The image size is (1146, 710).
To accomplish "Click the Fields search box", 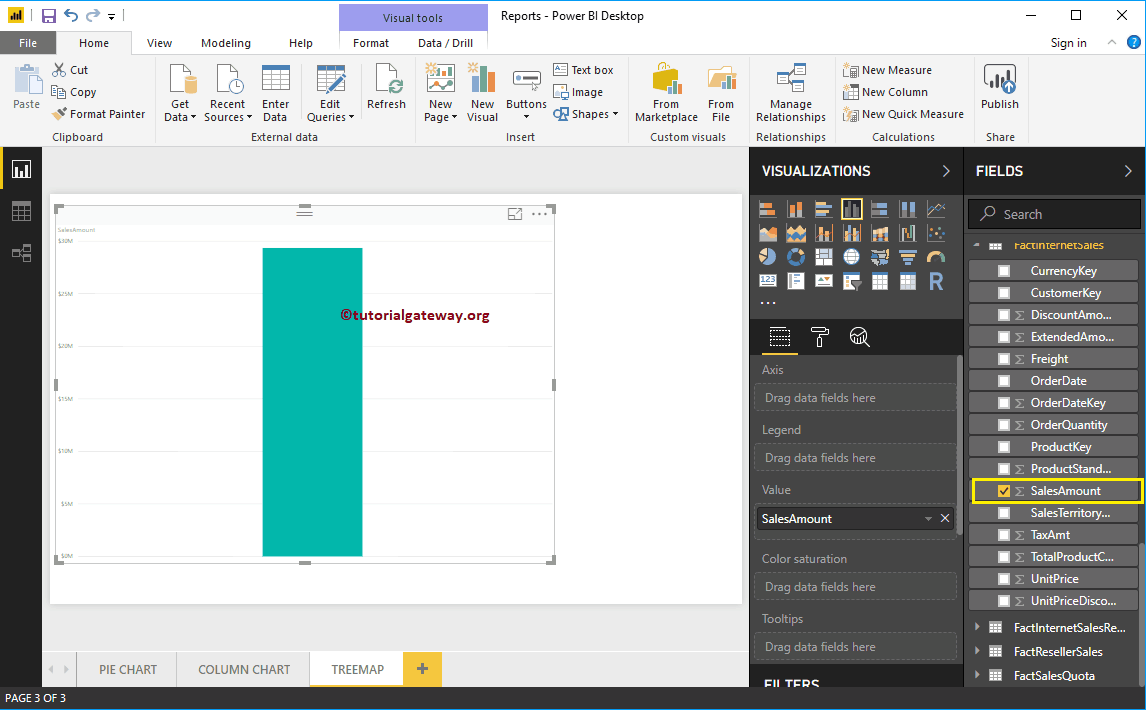I will (x=1054, y=214).
